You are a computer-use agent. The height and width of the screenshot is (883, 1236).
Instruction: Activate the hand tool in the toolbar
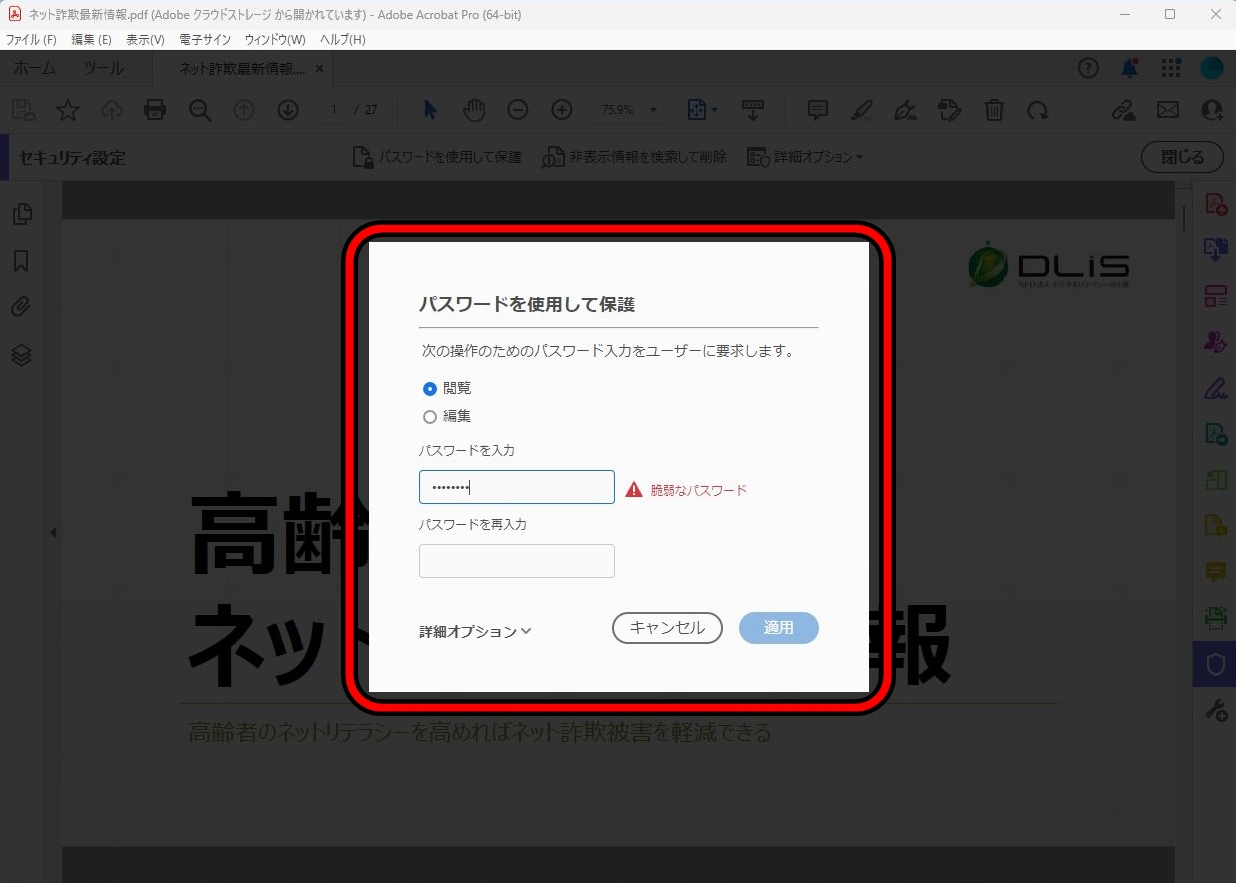tap(473, 110)
